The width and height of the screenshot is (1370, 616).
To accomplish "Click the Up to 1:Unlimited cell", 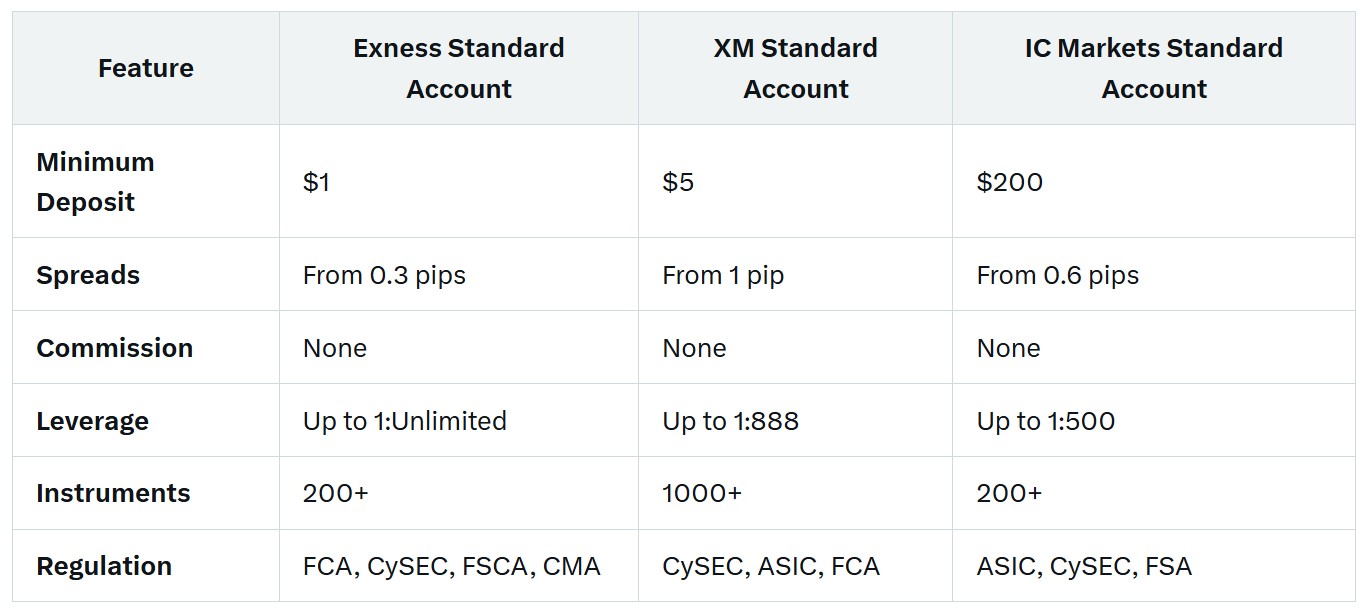I will (x=405, y=421).
